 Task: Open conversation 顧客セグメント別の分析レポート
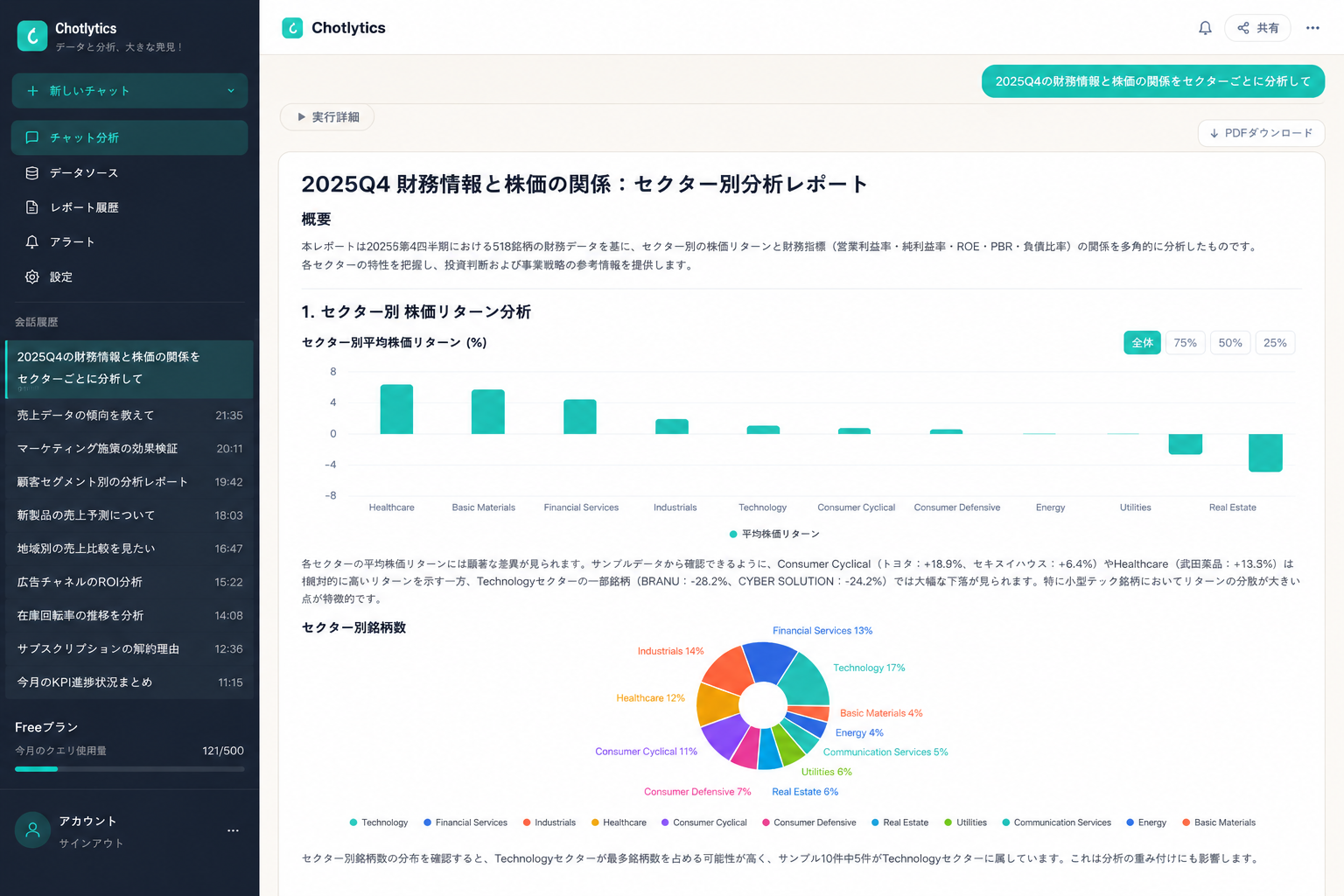pos(129,482)
